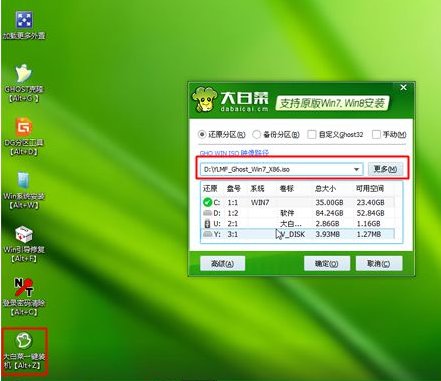Enable the 自定义Ghost32 checkbox

(312, 134)
